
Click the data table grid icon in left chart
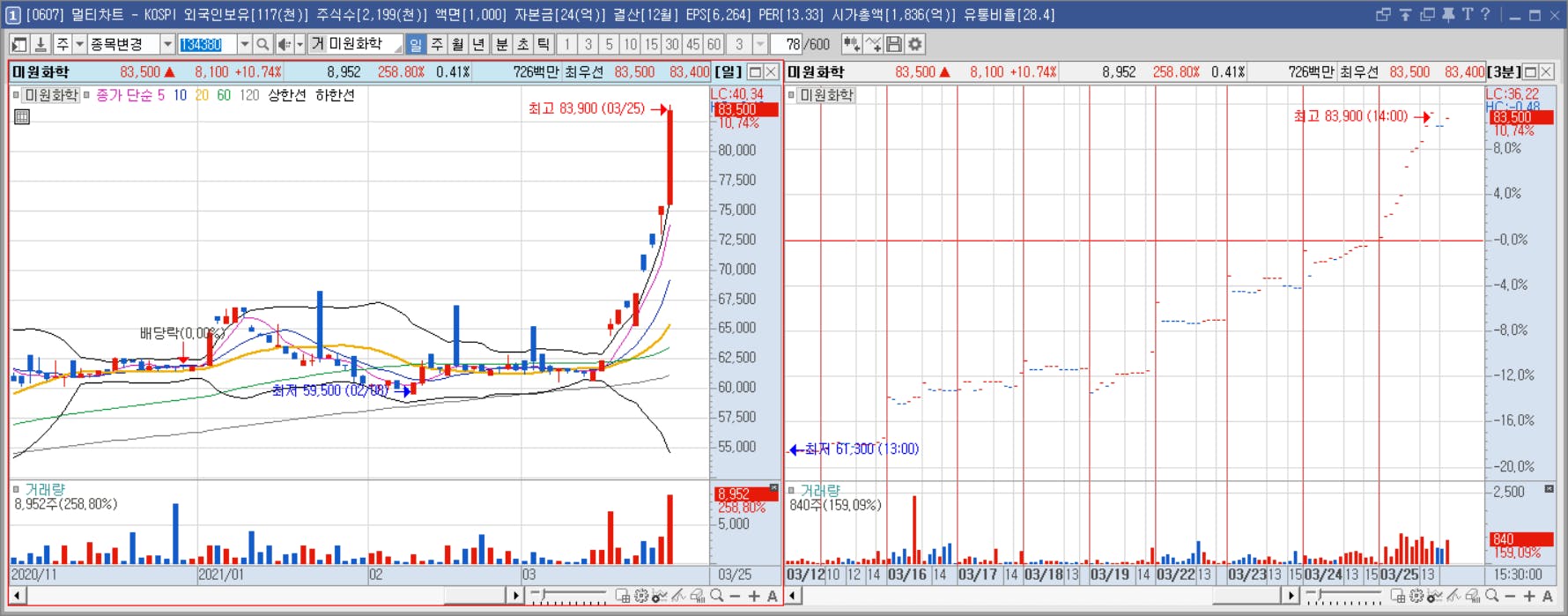point(22,116)
